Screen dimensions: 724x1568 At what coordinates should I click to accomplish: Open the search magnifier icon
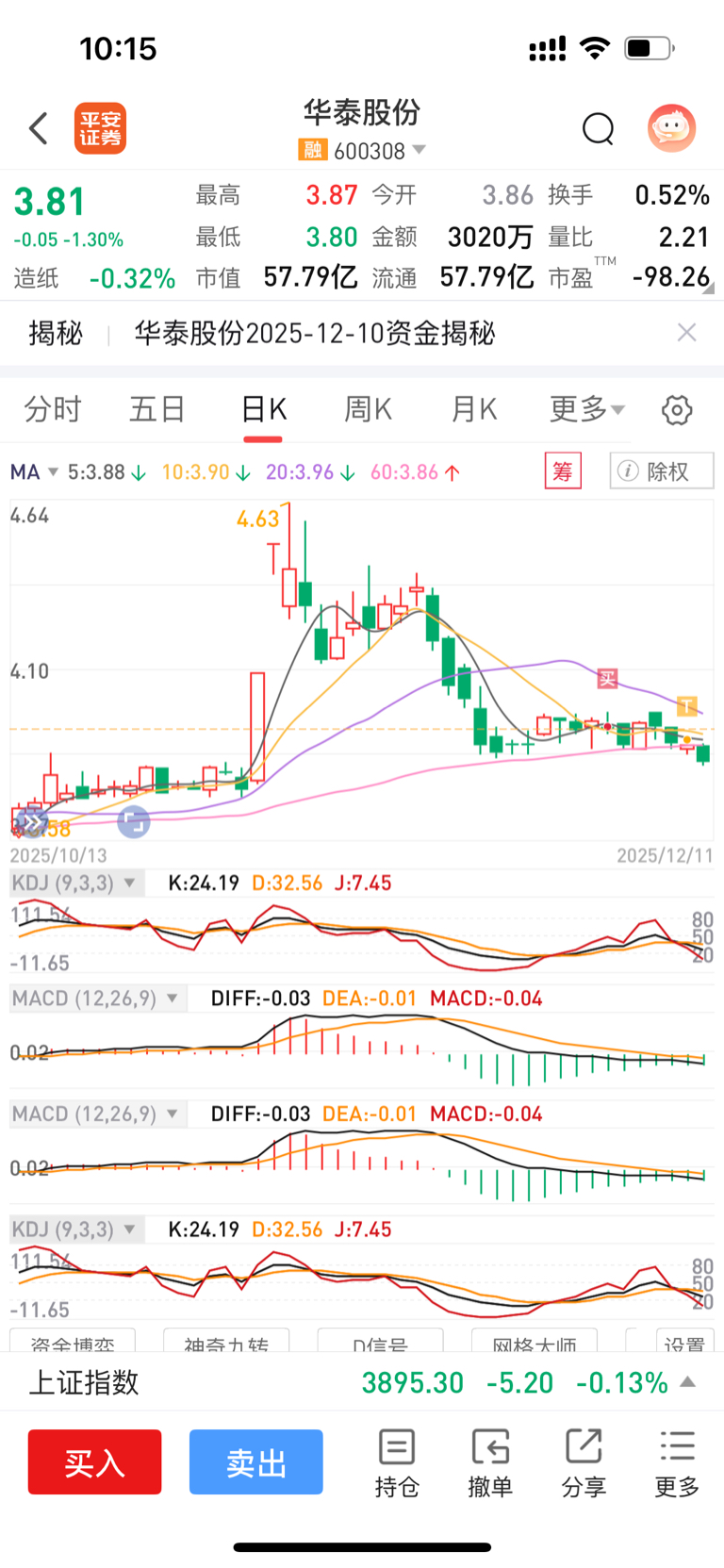pyautogui.click(x=598, y=128)
